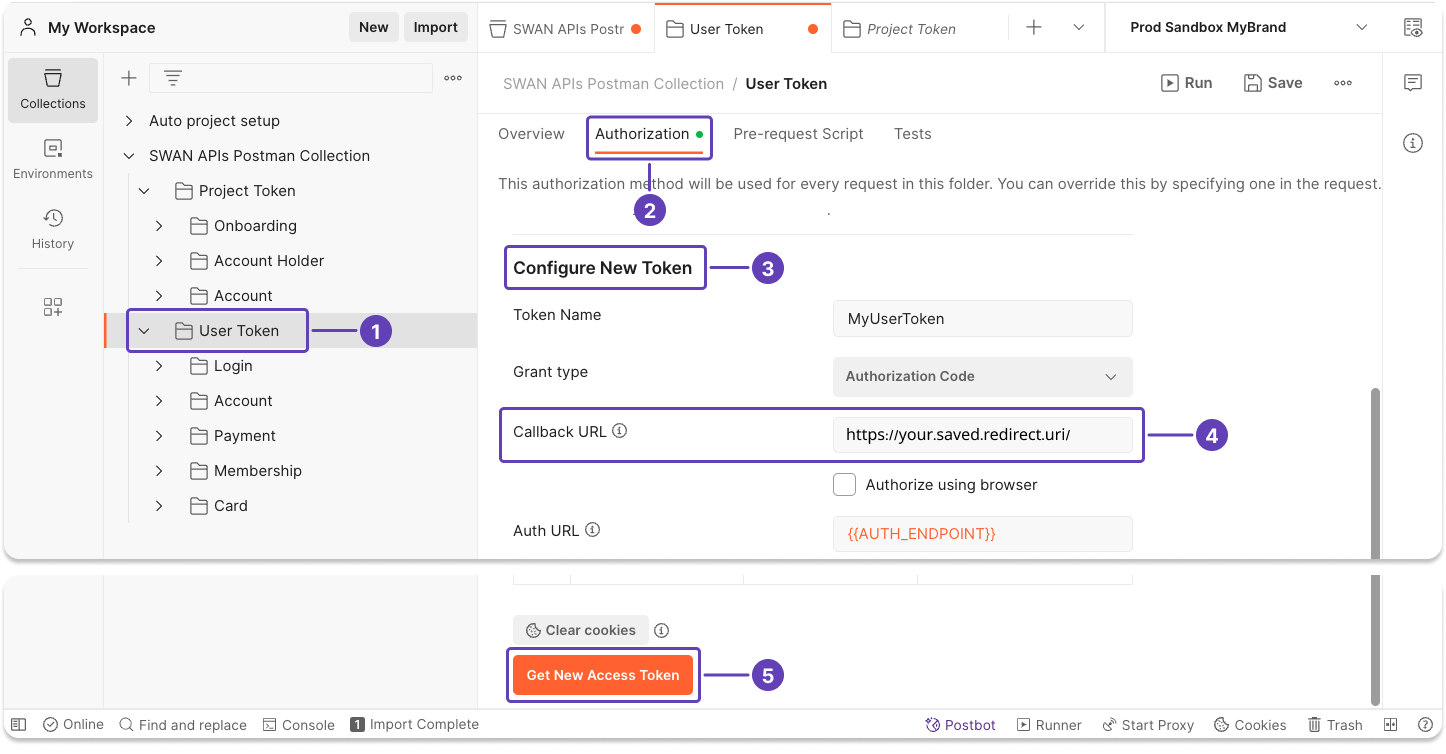
Task: Enable the Authorize using browser checkbox
Action: click(x=844, y=484)
